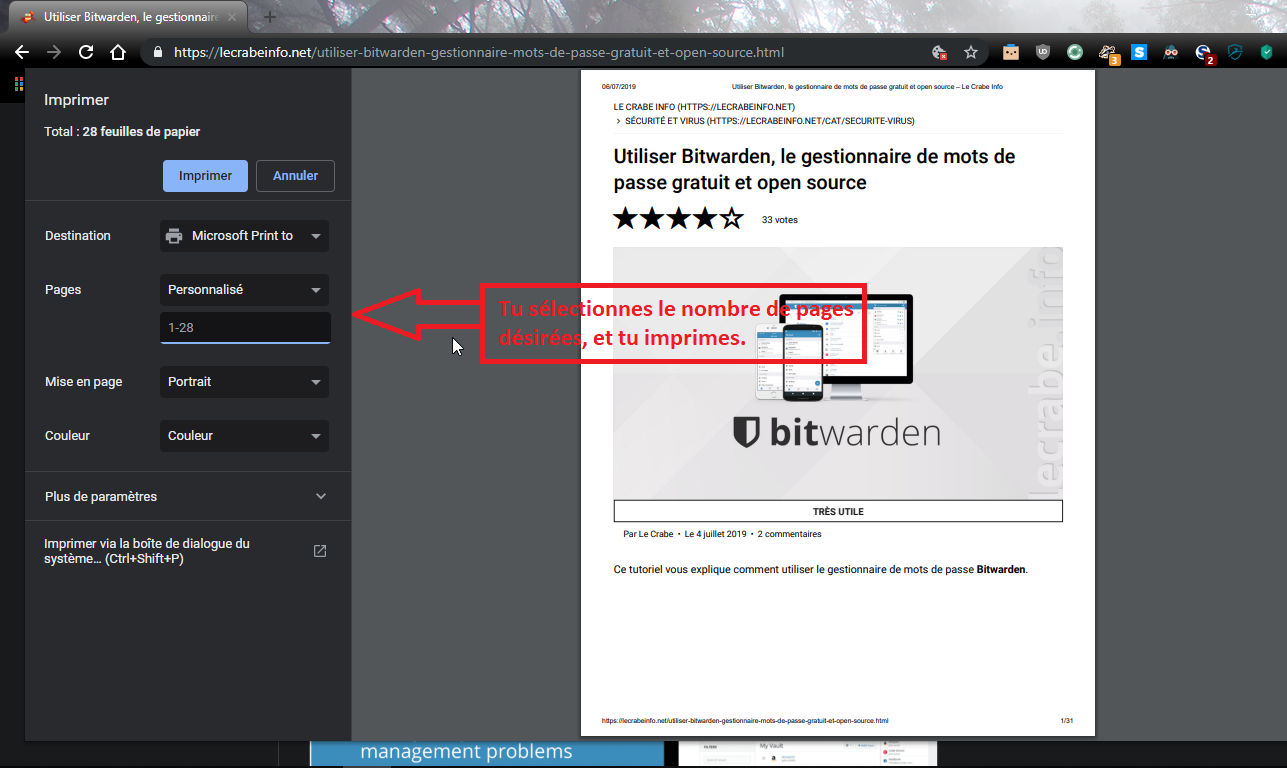This screenshot has height=768, width=1287.
Task: Open the extension with orange badge 3
Action: tap(1108, 53)
